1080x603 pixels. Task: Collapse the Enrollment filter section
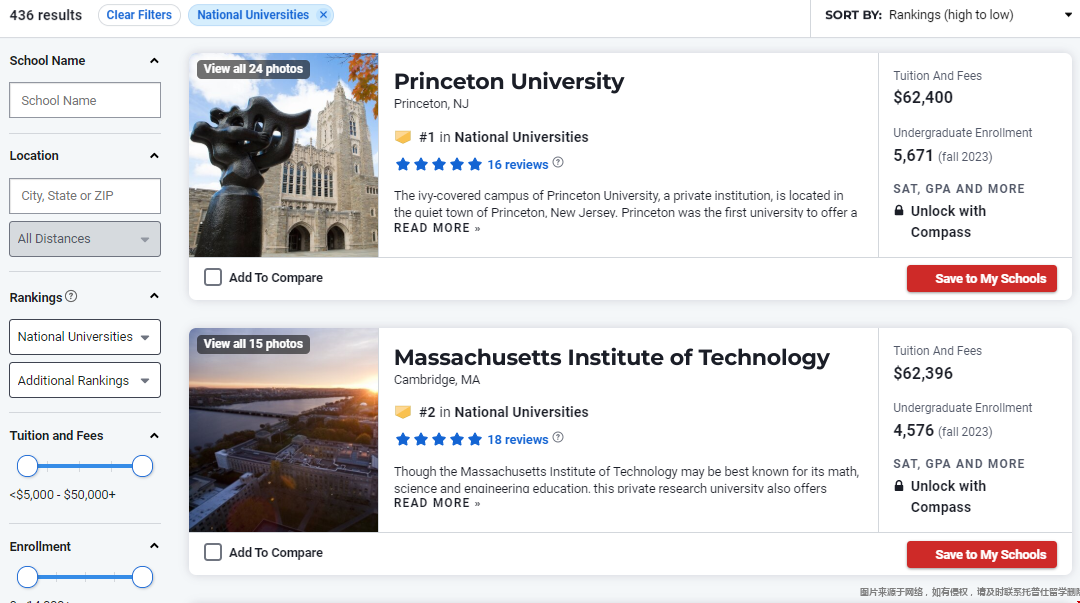click(x=154, y=546)
